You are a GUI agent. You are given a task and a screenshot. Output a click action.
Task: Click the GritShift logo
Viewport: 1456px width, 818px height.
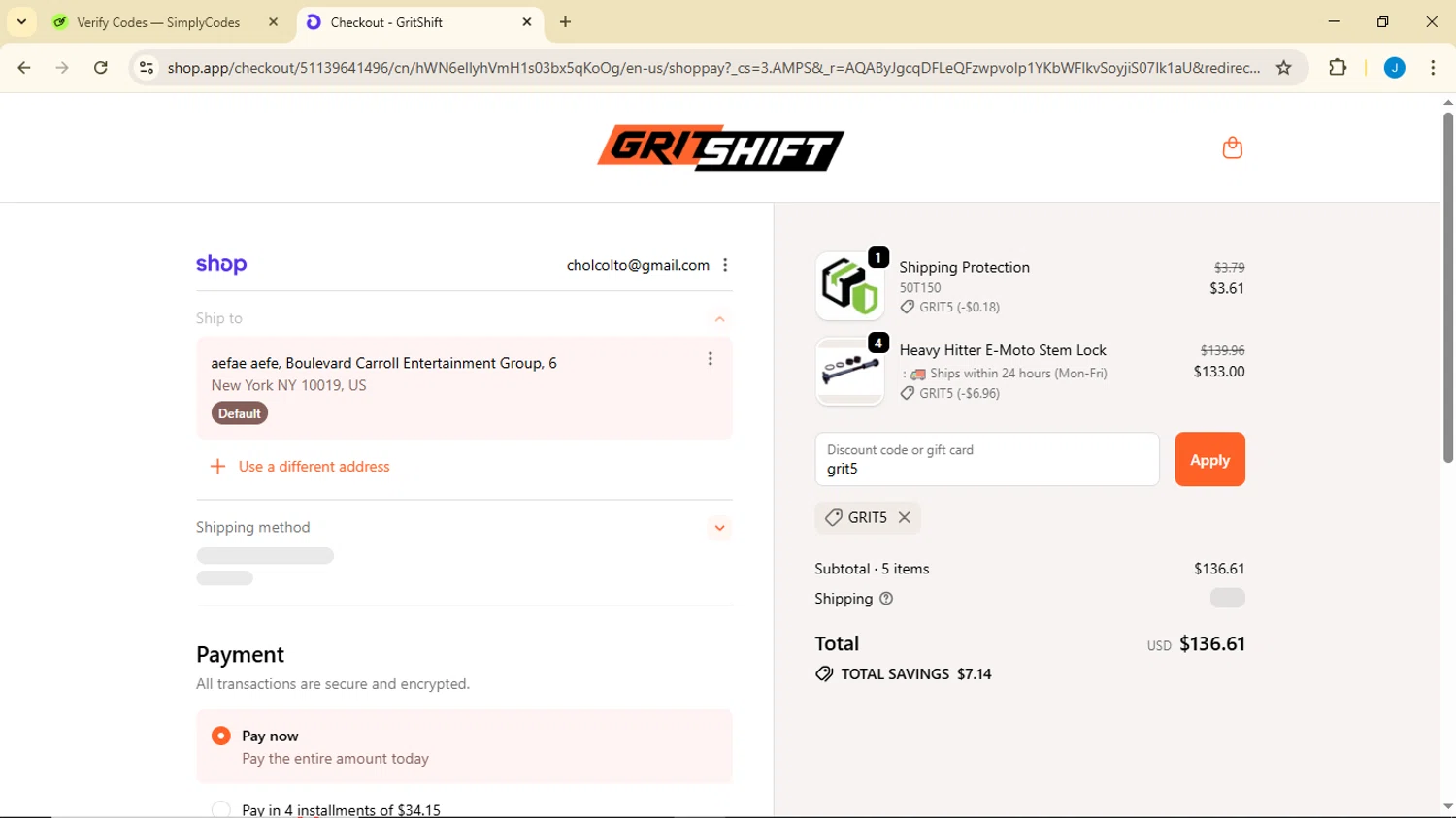pyautogui.click(x=720, y=147)
